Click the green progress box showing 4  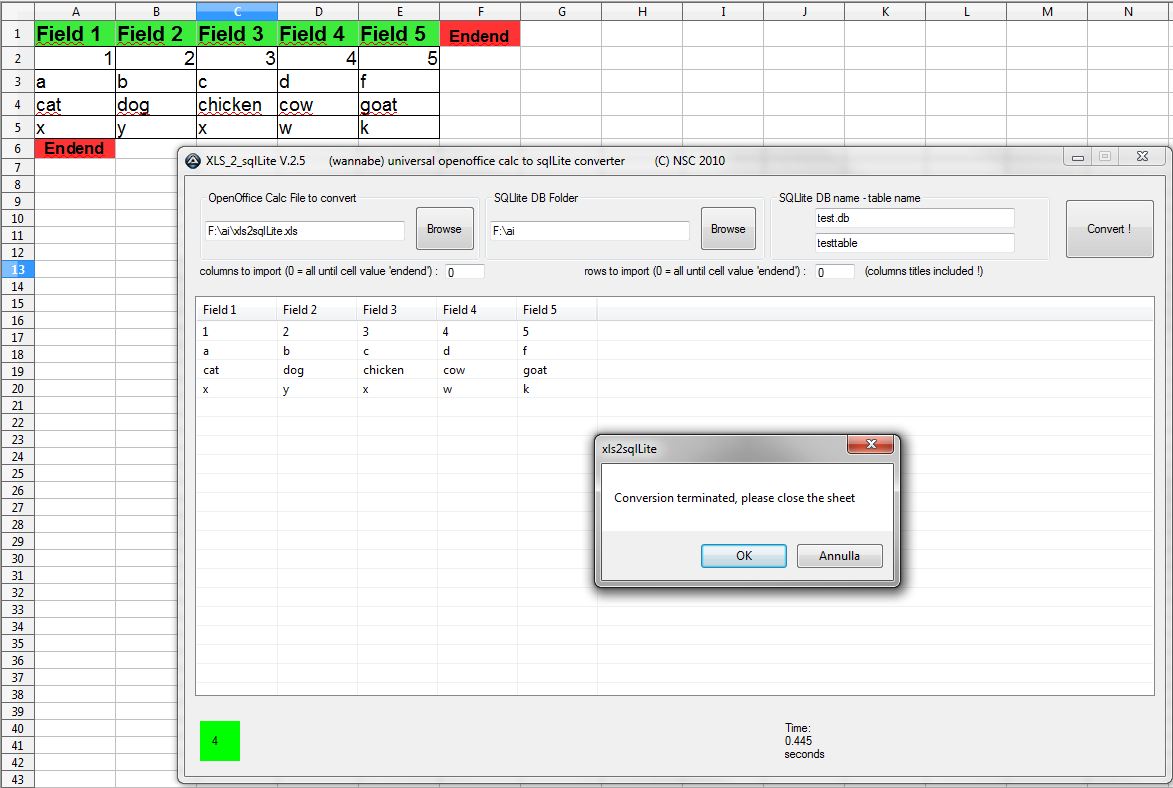coord(219,741)
